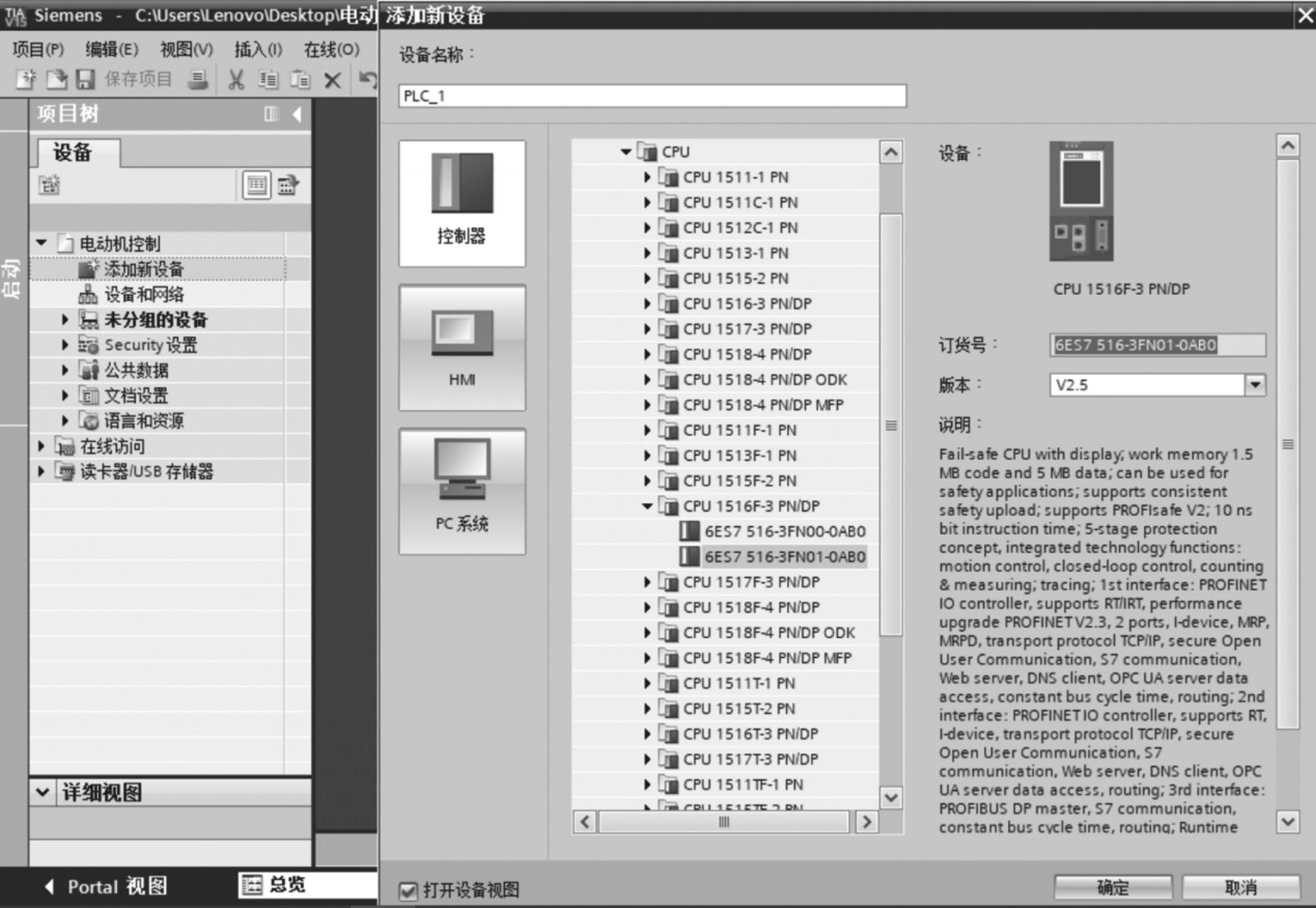Click the Save project floppy icon
The height and width of the screenshot is (908, 1316).
(x=85, y=79)
